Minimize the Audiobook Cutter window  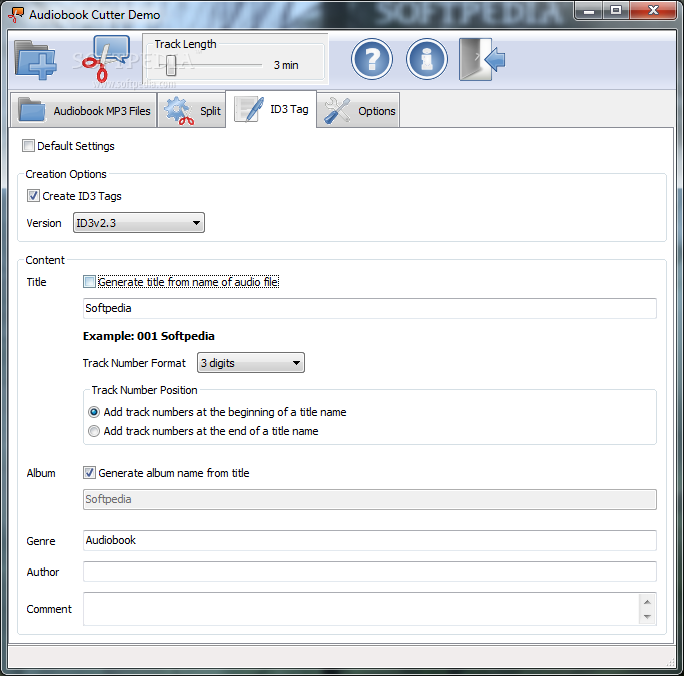[x=589, y=10]
